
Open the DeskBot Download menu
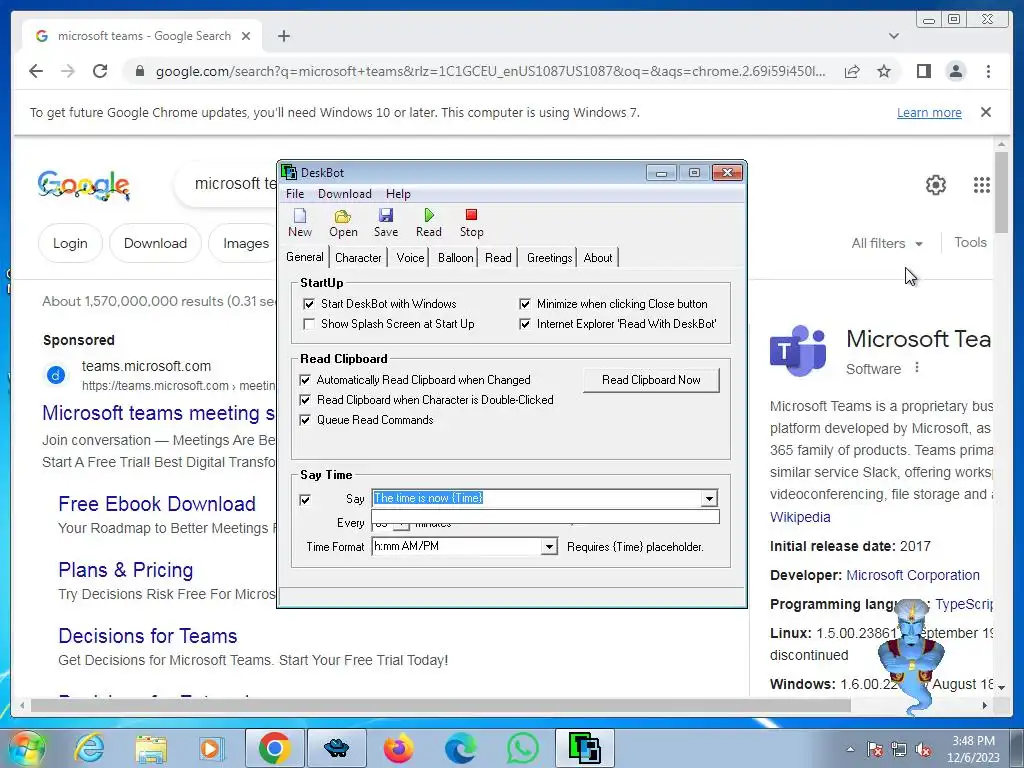[x=345, y=194]
